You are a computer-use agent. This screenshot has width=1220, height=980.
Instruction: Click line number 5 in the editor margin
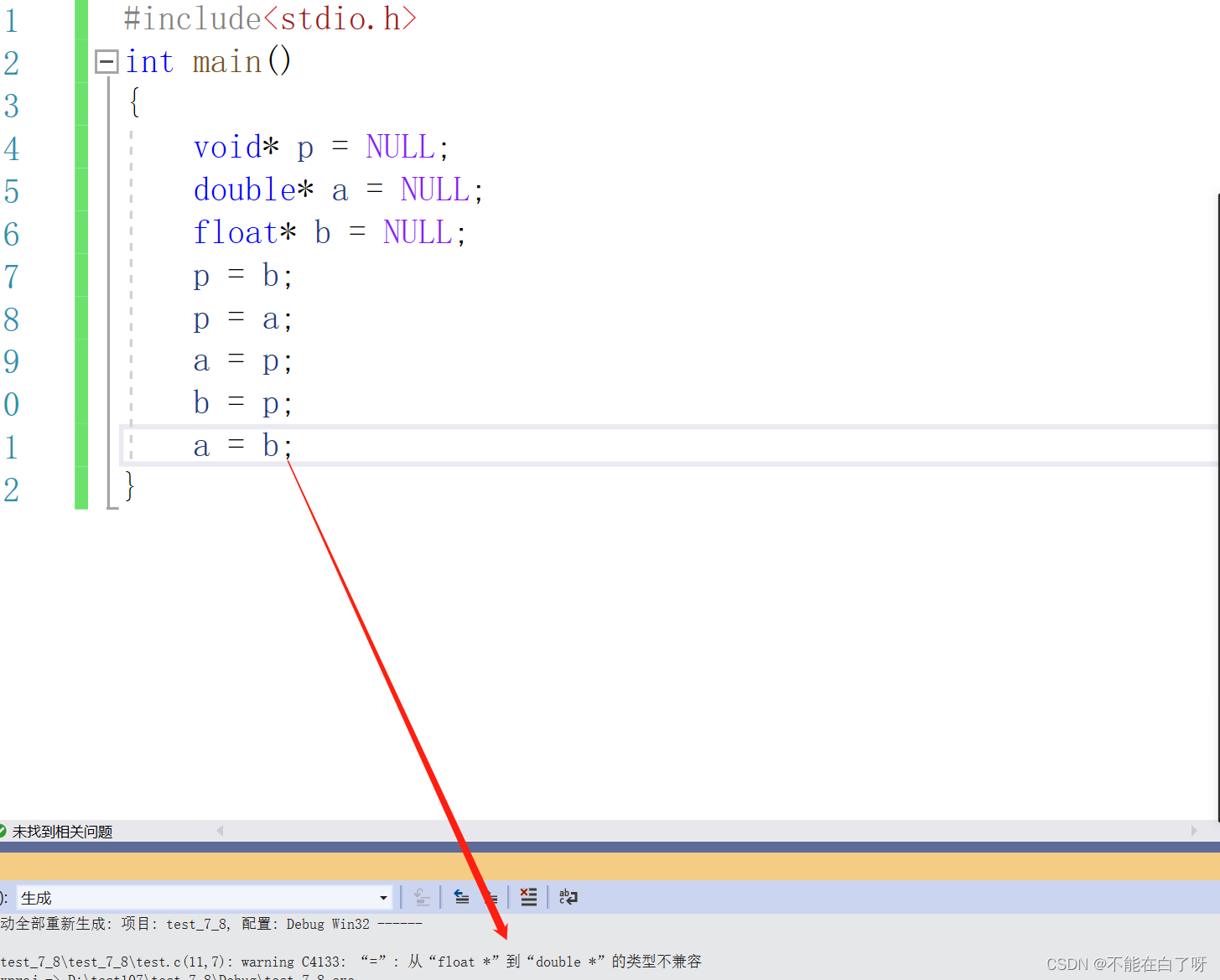13,190
